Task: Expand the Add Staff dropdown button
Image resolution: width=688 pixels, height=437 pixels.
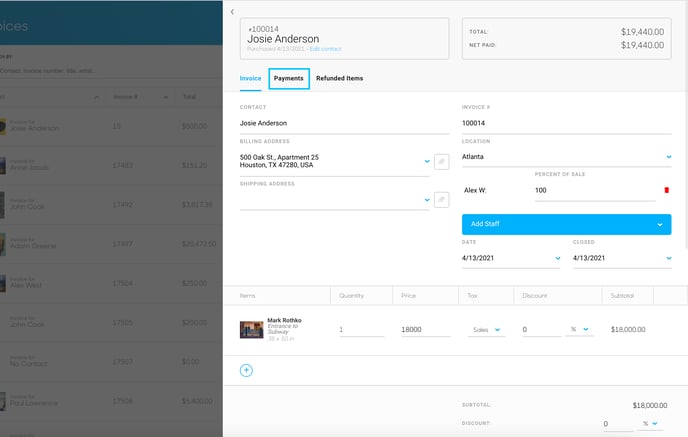Action: (566, 224)
